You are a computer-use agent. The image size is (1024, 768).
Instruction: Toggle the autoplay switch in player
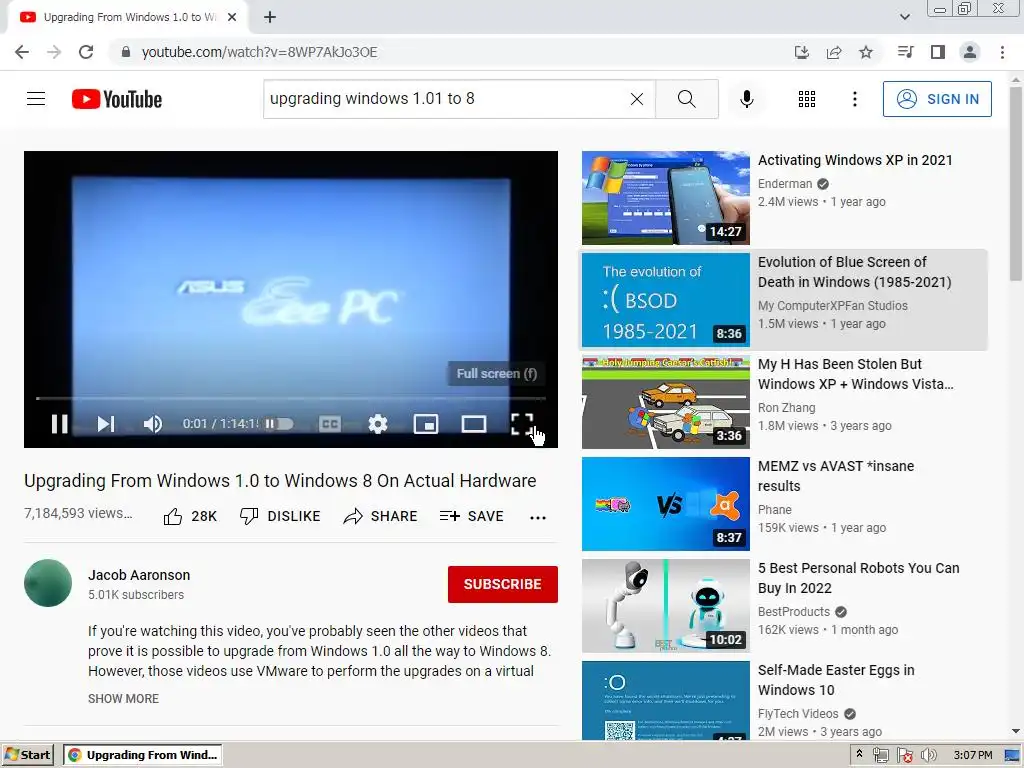(x=279, y=424)
